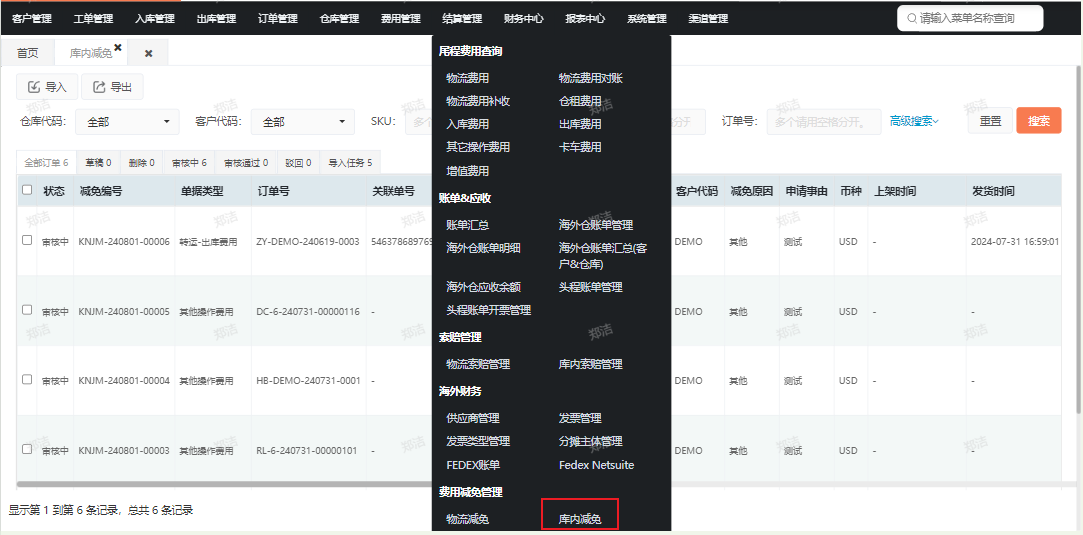This screenshot has width=1083, height=535.
Task: Open the 报表中心 top menu
Action: (585, 19)
